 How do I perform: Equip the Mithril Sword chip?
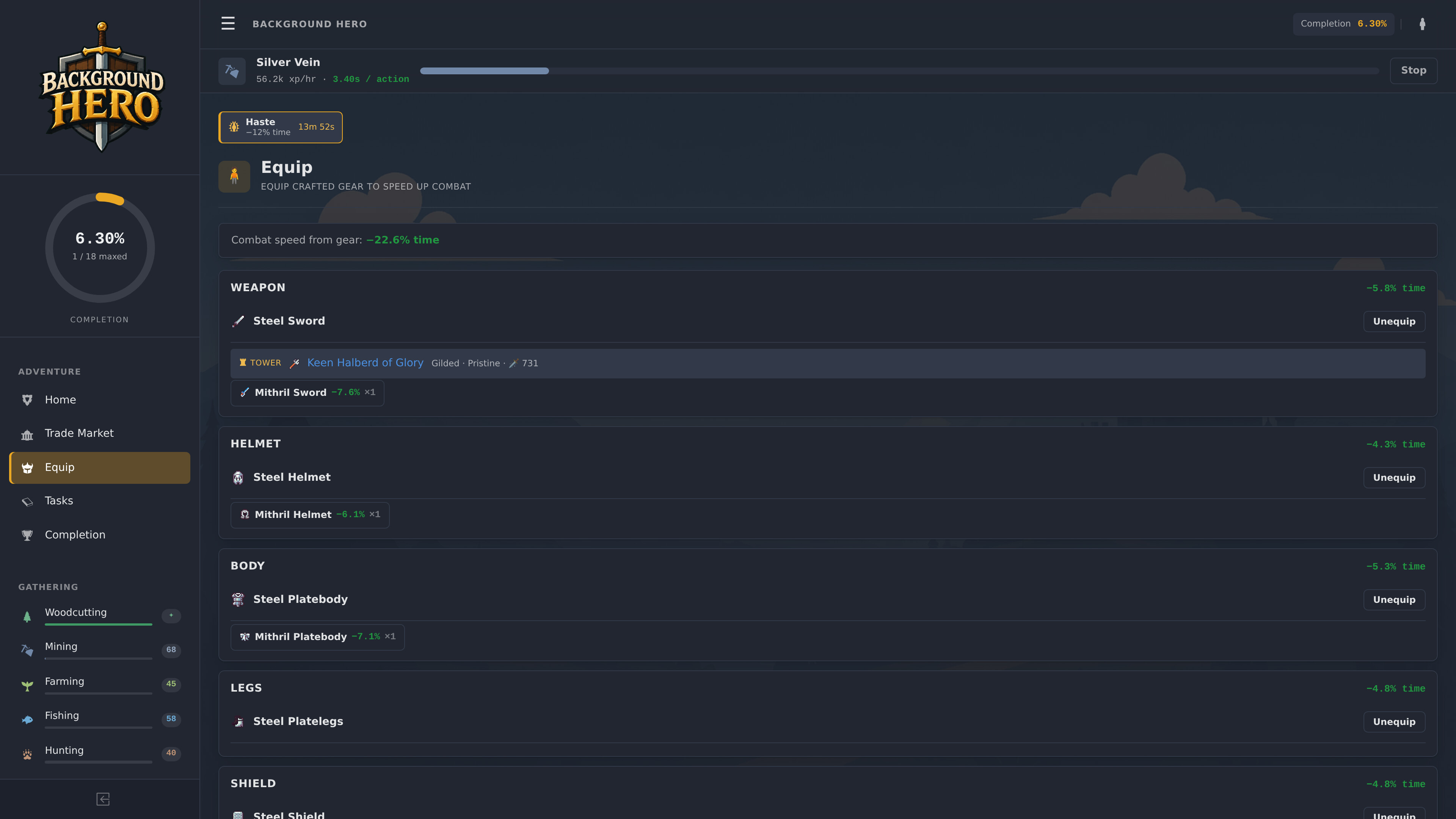(307, 392)
